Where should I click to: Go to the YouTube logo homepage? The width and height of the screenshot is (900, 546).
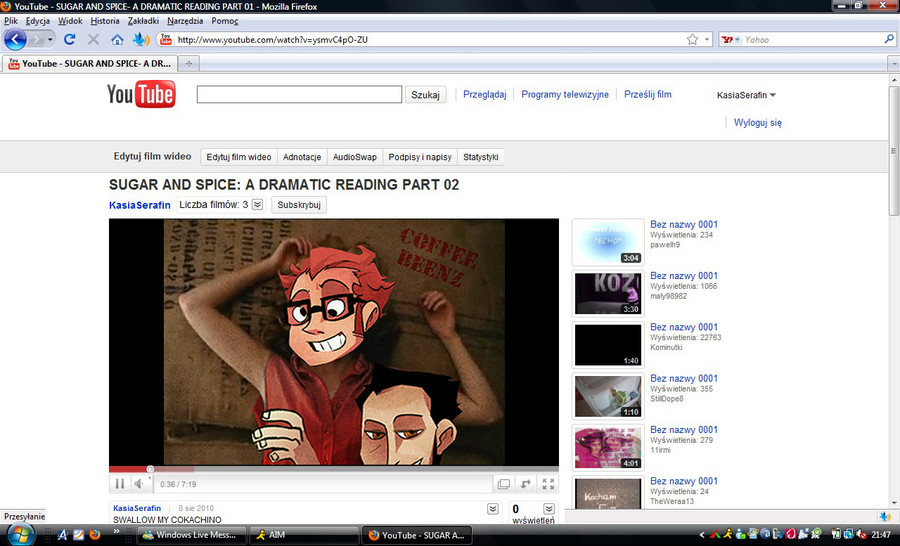coord(141,94)
